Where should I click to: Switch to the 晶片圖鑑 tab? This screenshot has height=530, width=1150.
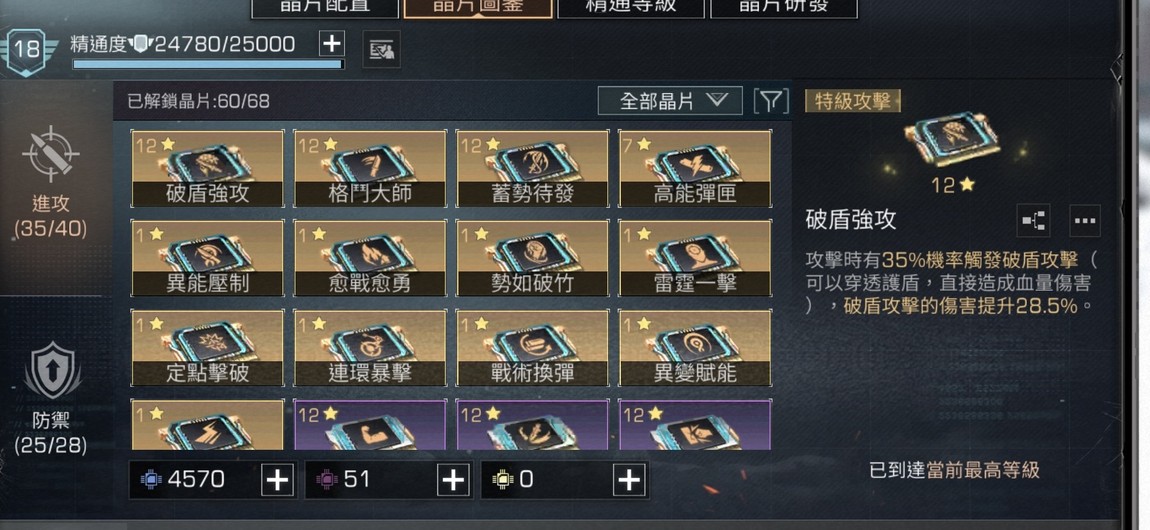(x=477, y=7)
